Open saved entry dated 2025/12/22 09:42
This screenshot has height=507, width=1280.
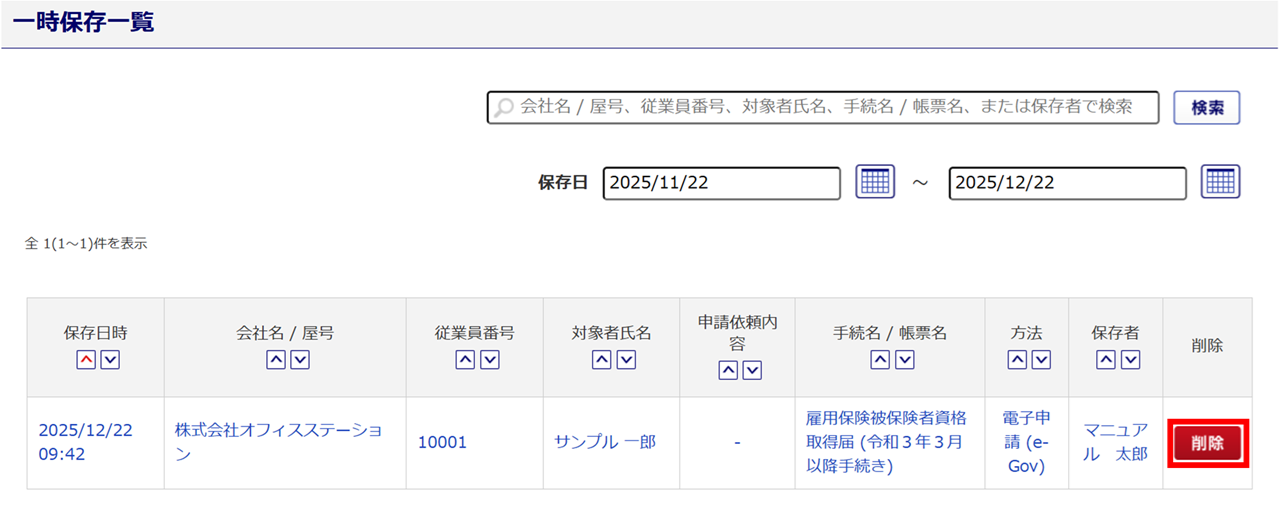(85, 442)
